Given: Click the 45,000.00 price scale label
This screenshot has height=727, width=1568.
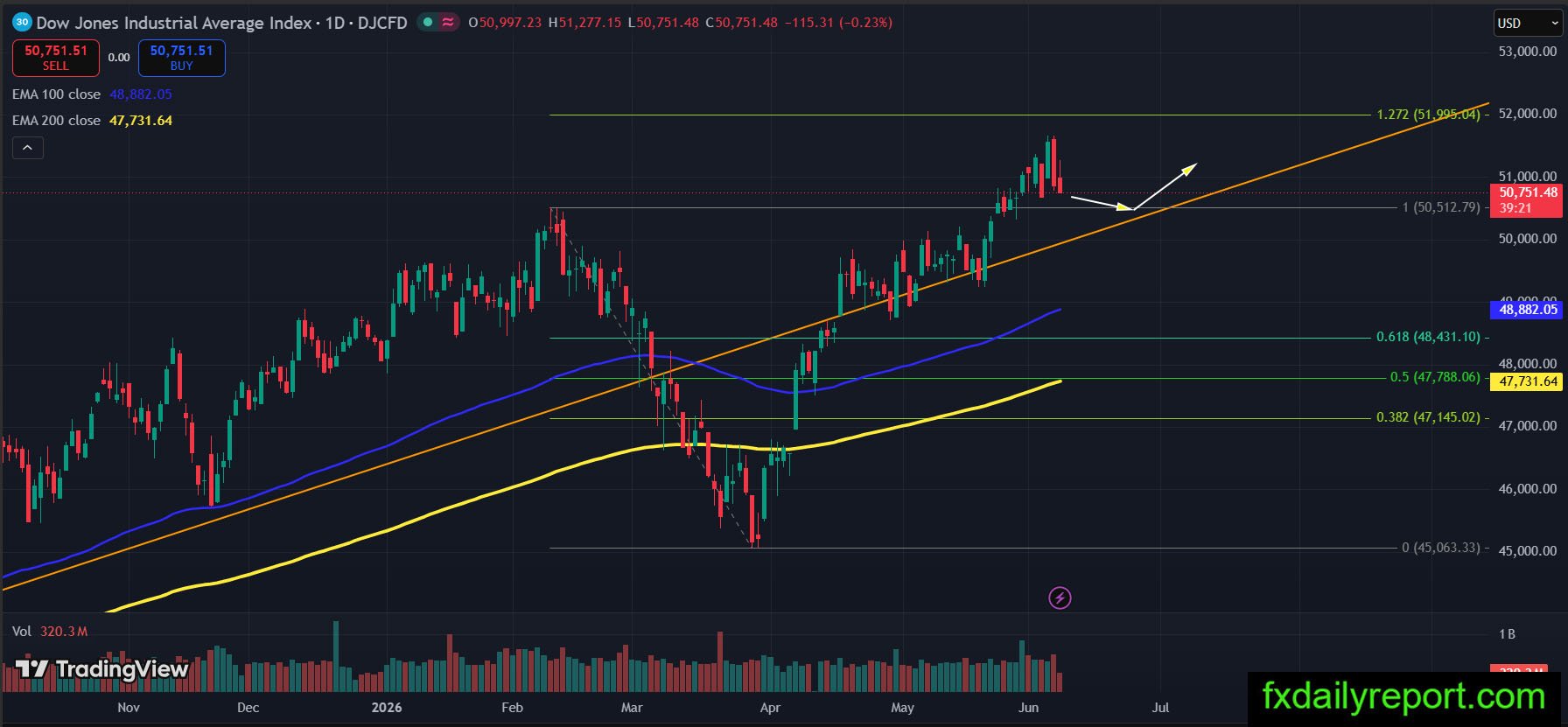Looking at the screenshot, I should [1528, 551].
